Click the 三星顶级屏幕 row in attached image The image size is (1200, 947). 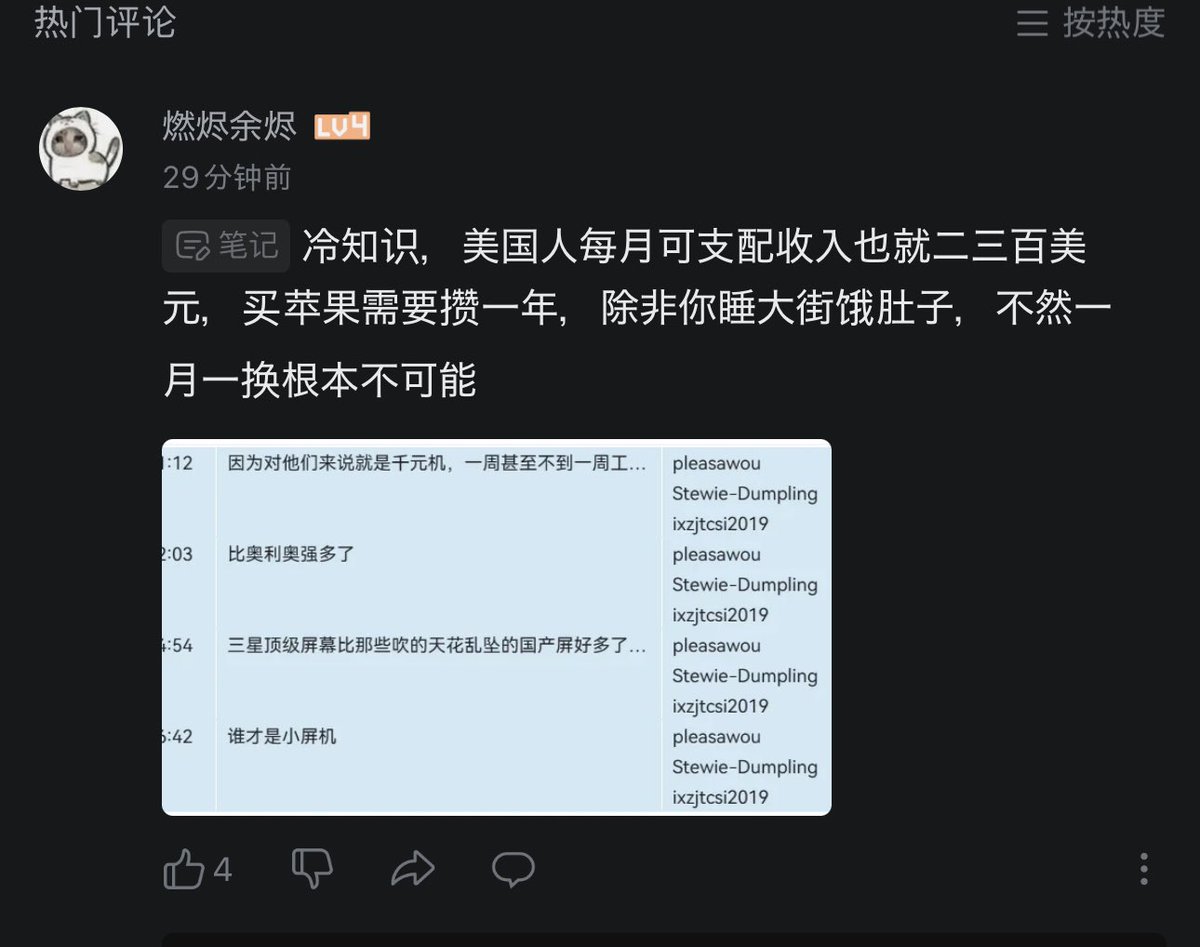click(438, 646)
